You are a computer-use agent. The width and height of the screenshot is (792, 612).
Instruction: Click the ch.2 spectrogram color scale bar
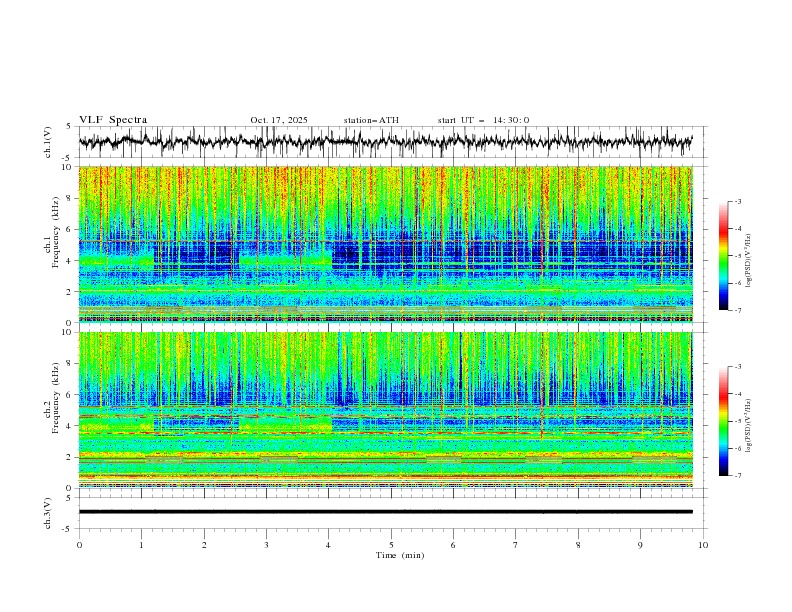tap(723, 421)
